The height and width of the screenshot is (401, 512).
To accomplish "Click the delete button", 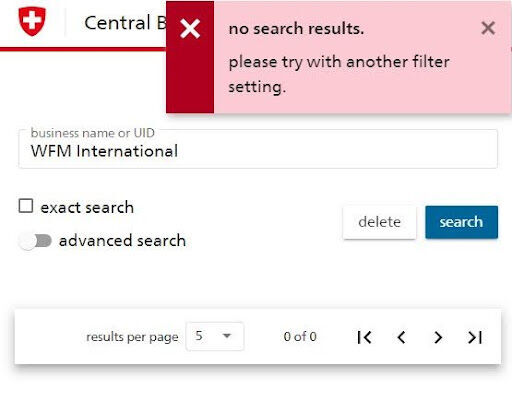I will (x=379, y=222).
